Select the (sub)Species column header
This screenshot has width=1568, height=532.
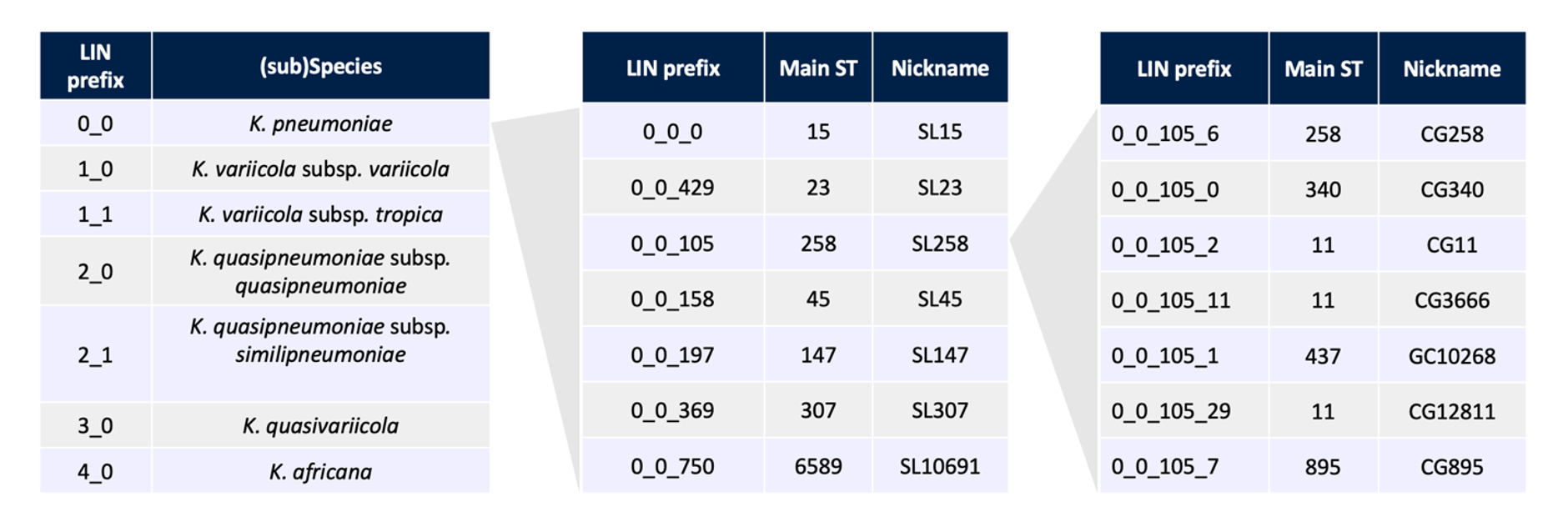point(320,67)
